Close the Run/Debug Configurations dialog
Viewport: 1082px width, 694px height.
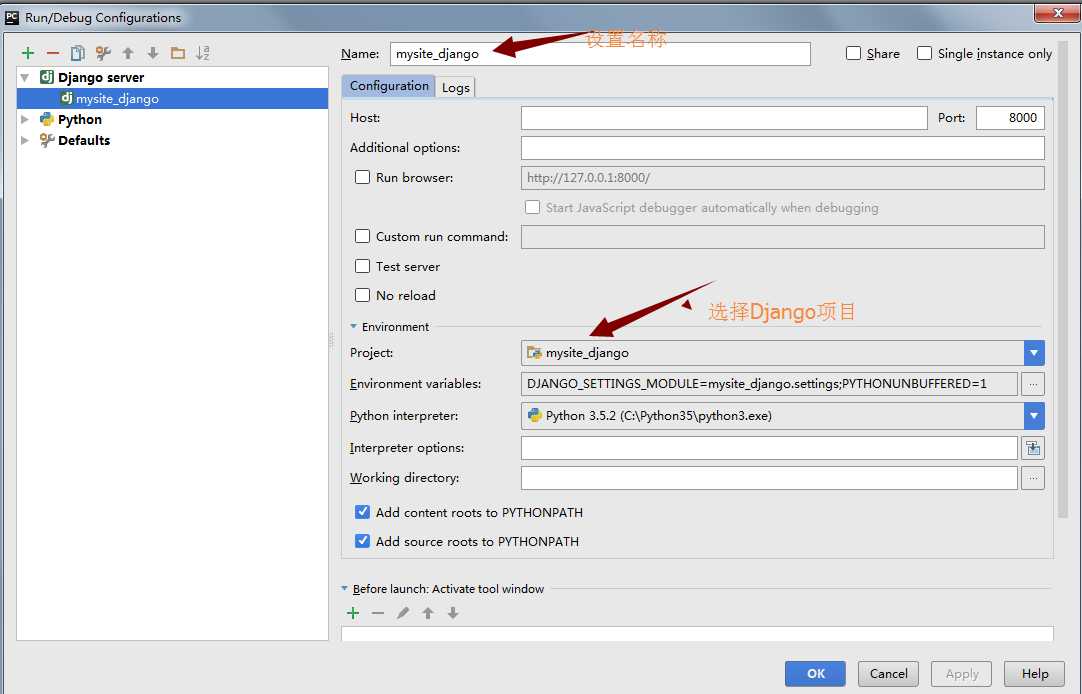[x=1056, y=12]
